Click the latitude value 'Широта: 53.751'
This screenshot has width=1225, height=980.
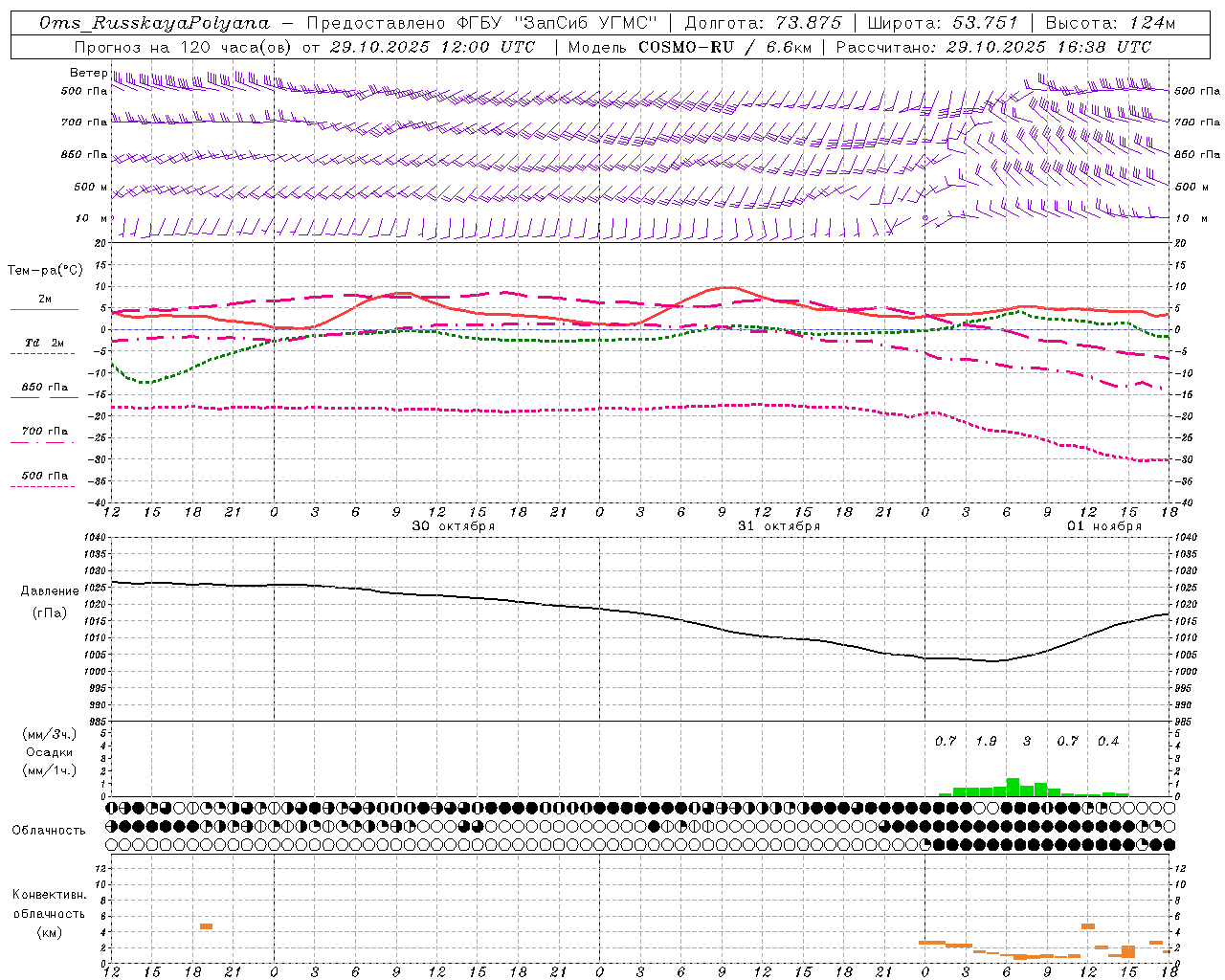click(x=943, y=23)
